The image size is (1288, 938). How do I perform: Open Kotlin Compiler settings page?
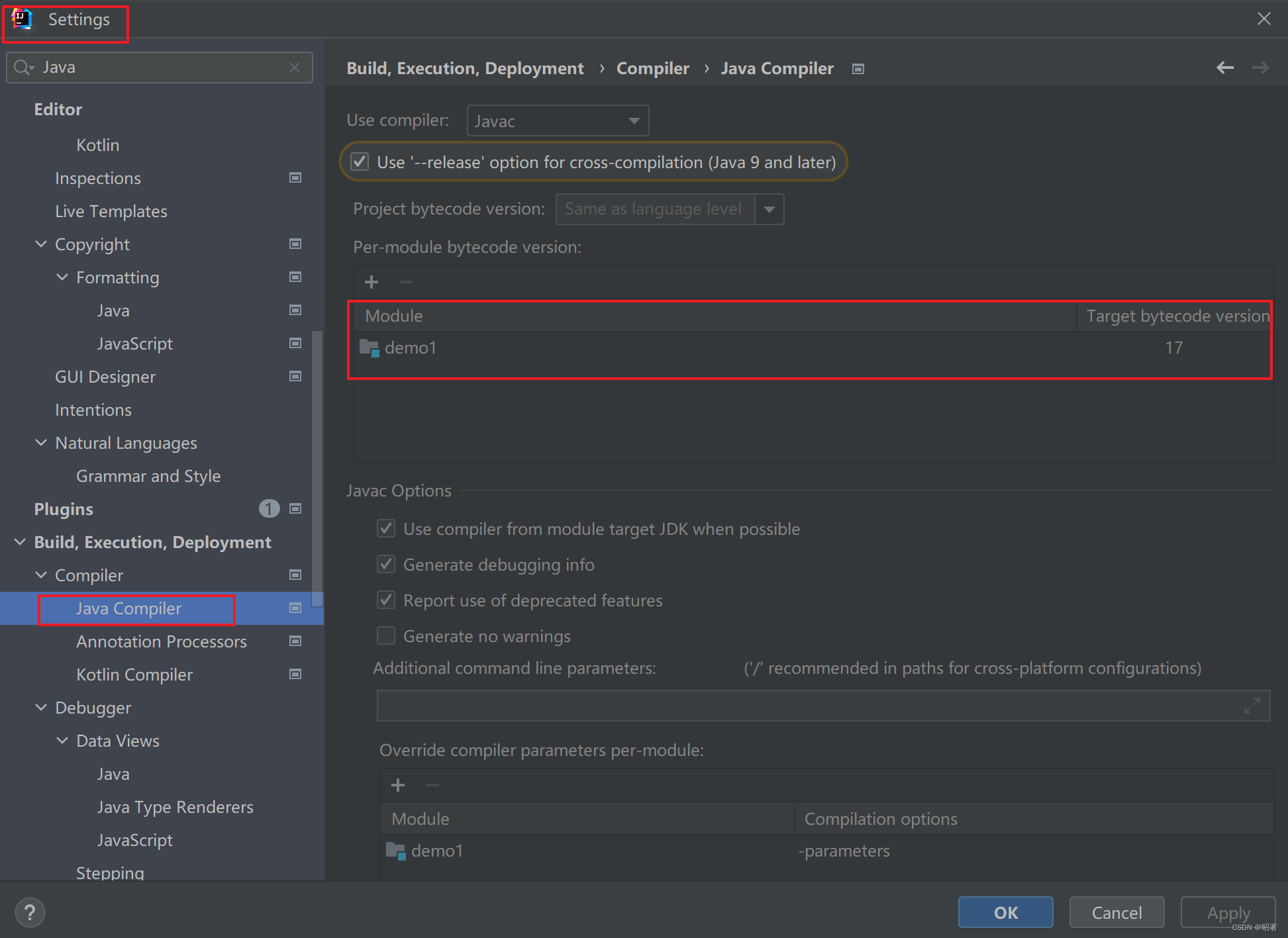point(134,675)
